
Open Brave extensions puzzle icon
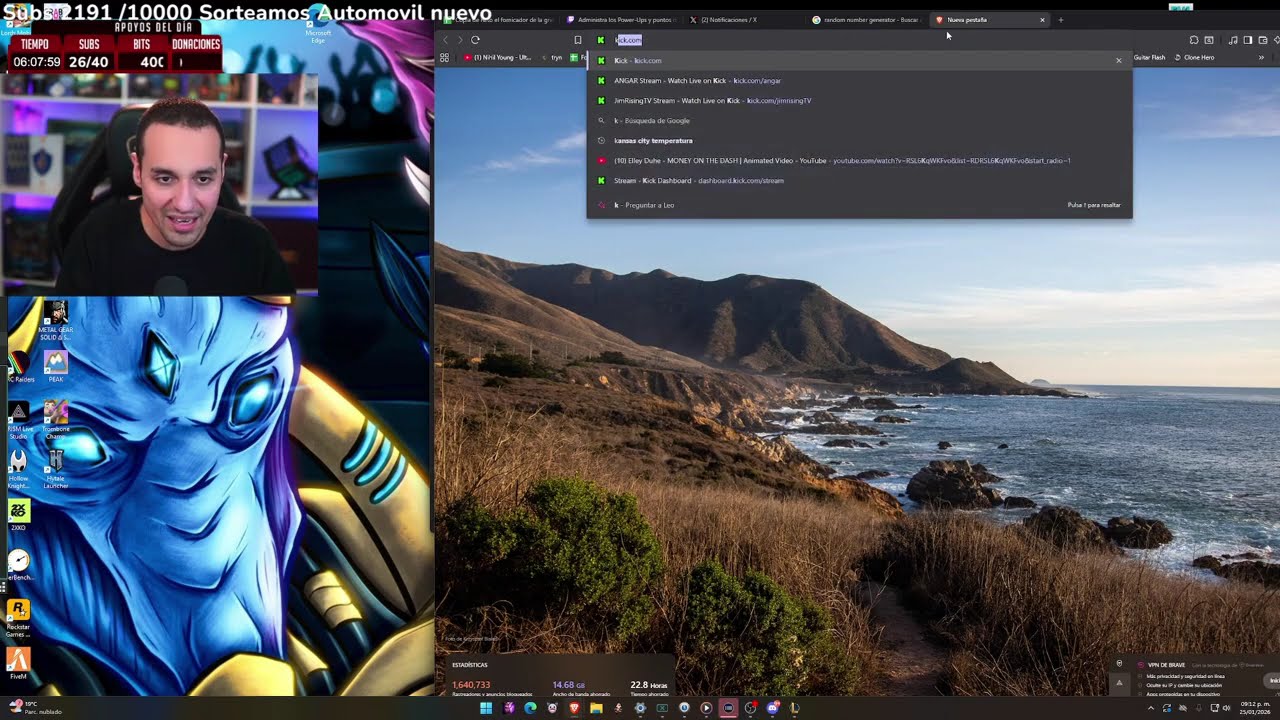tap(1194, 40)
